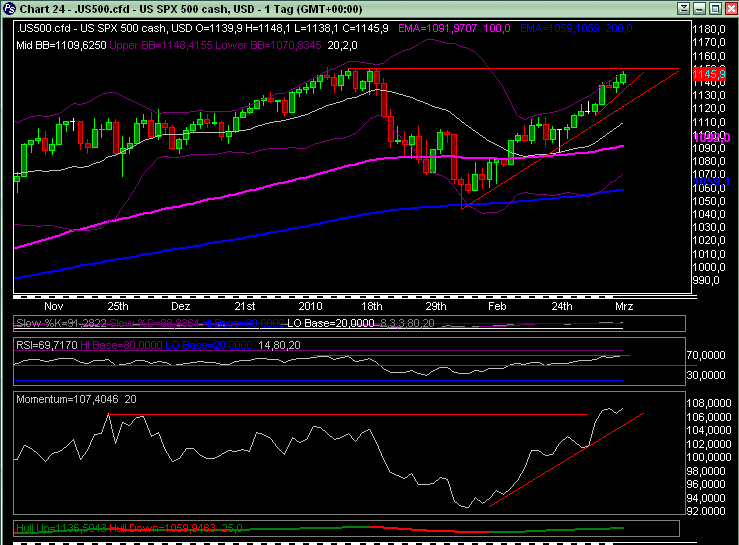Click the 29th date label on time axis
739x545 pixels.
coord(436,306)
